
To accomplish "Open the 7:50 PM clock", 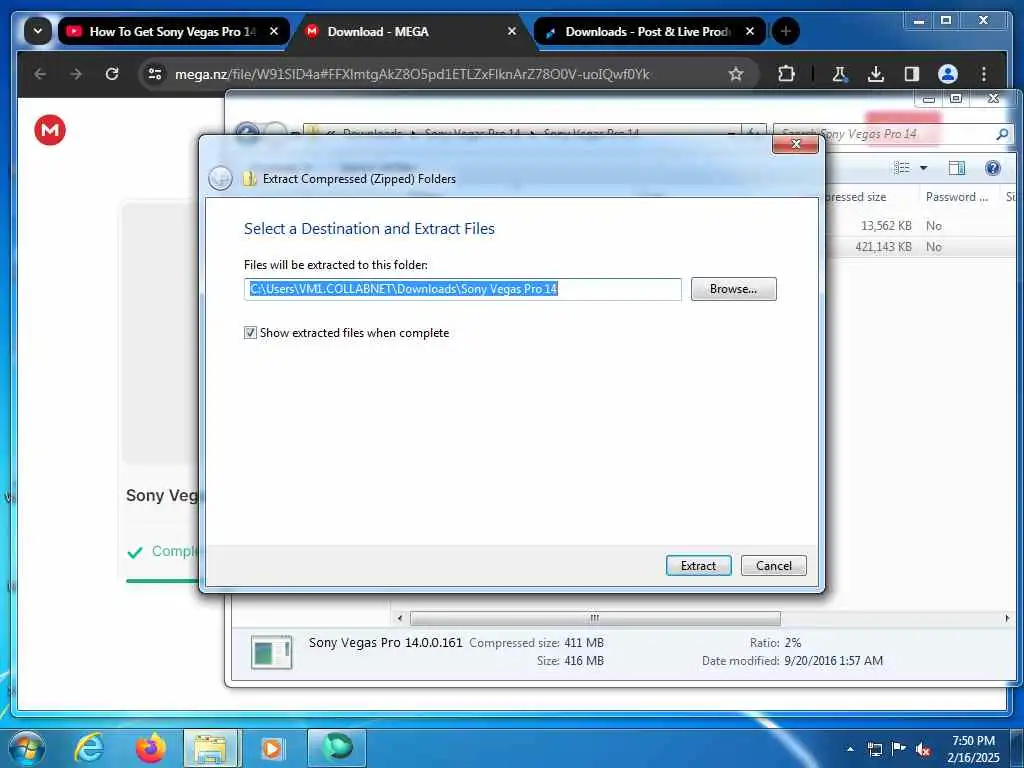I will point(973,749).
